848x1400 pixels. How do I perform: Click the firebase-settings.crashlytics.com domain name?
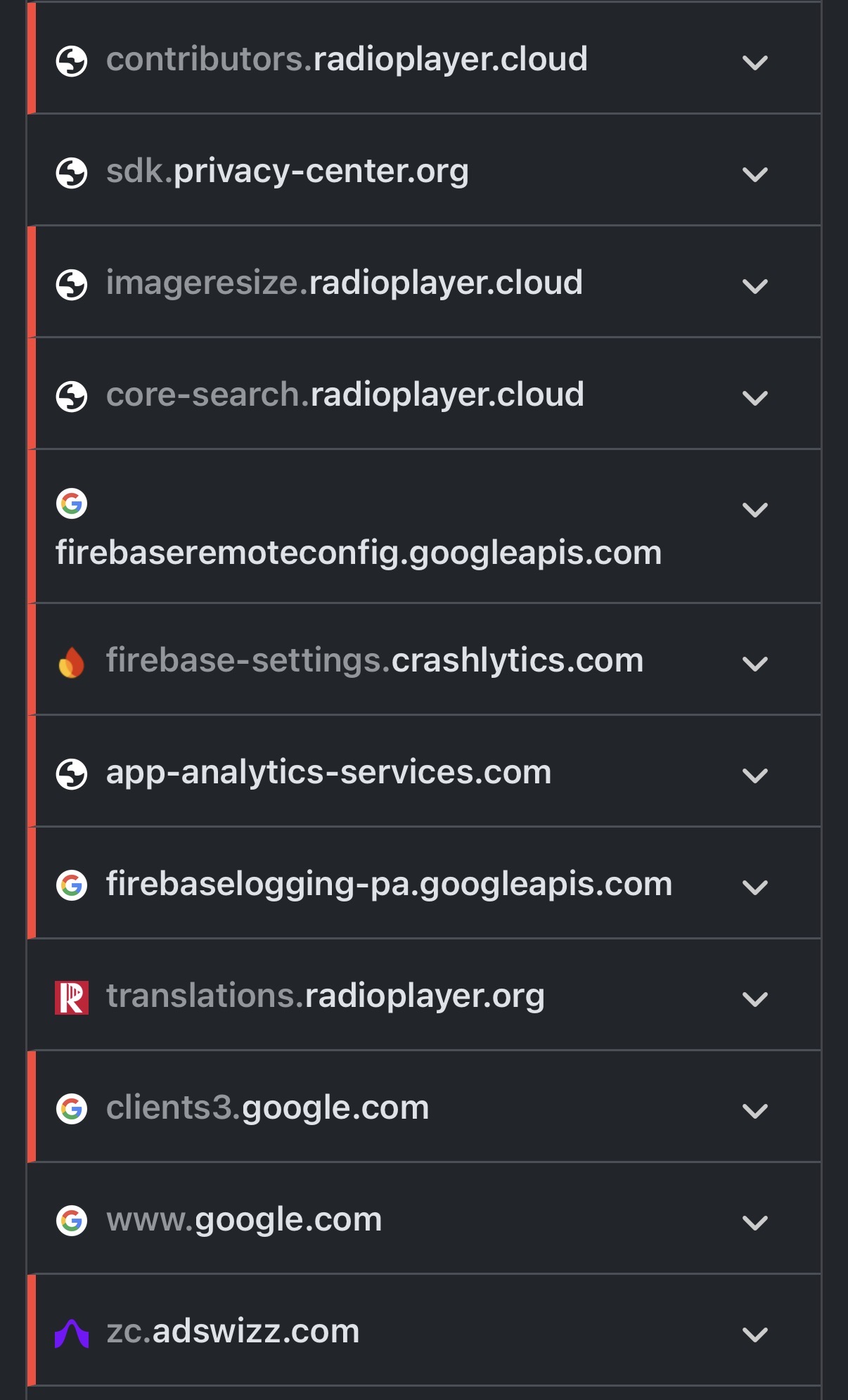(x=375, y=660)
